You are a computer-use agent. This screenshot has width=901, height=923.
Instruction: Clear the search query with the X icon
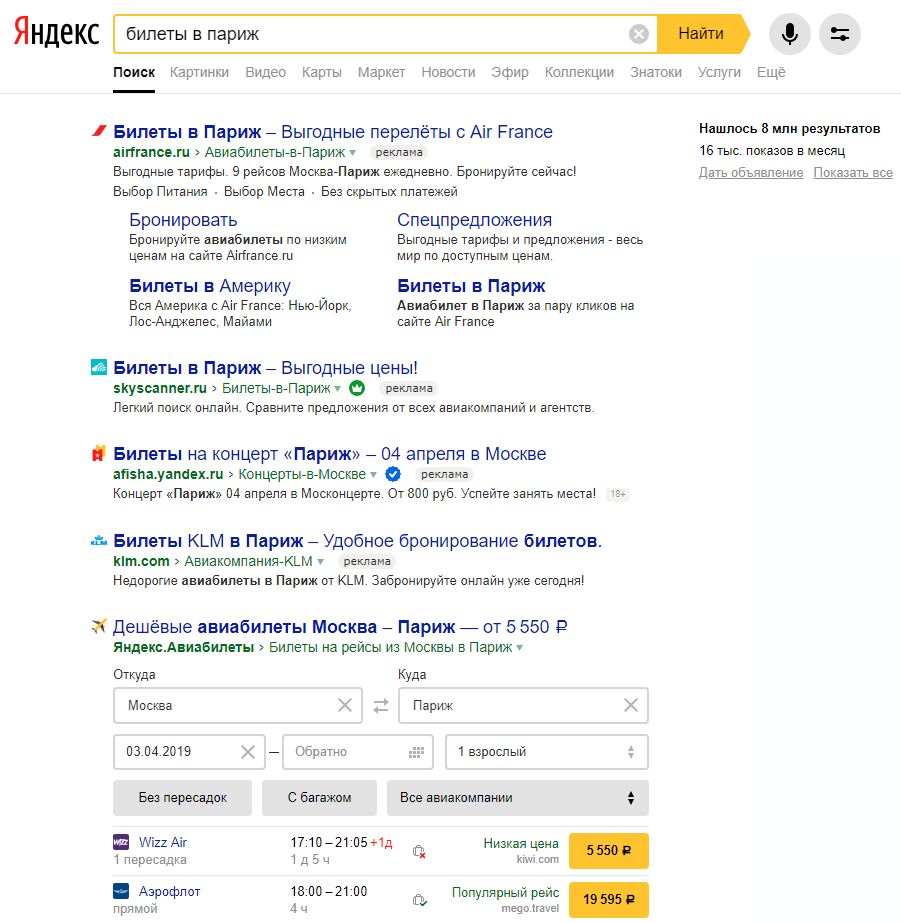pyautogui.click(x=639, y=34)
